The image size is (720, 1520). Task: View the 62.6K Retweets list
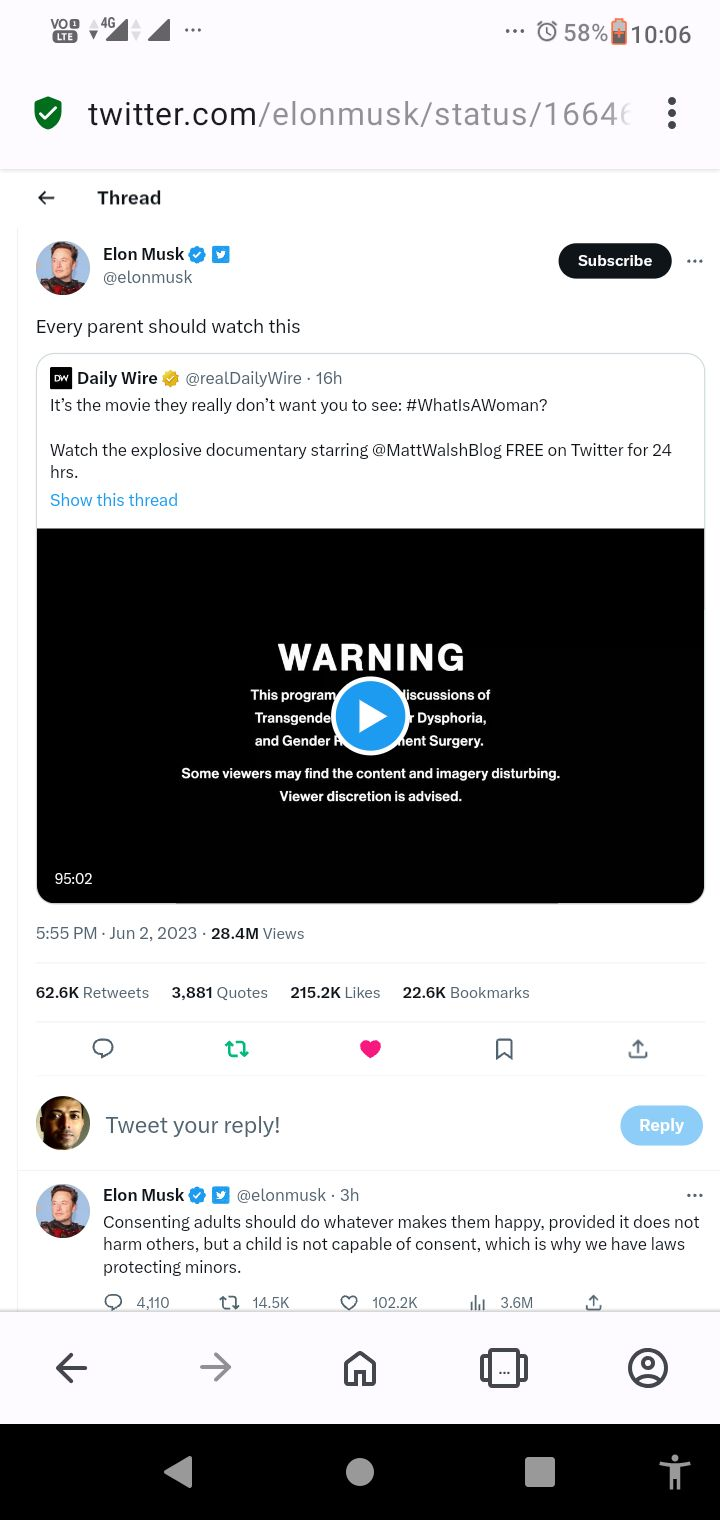coord(92,993)
